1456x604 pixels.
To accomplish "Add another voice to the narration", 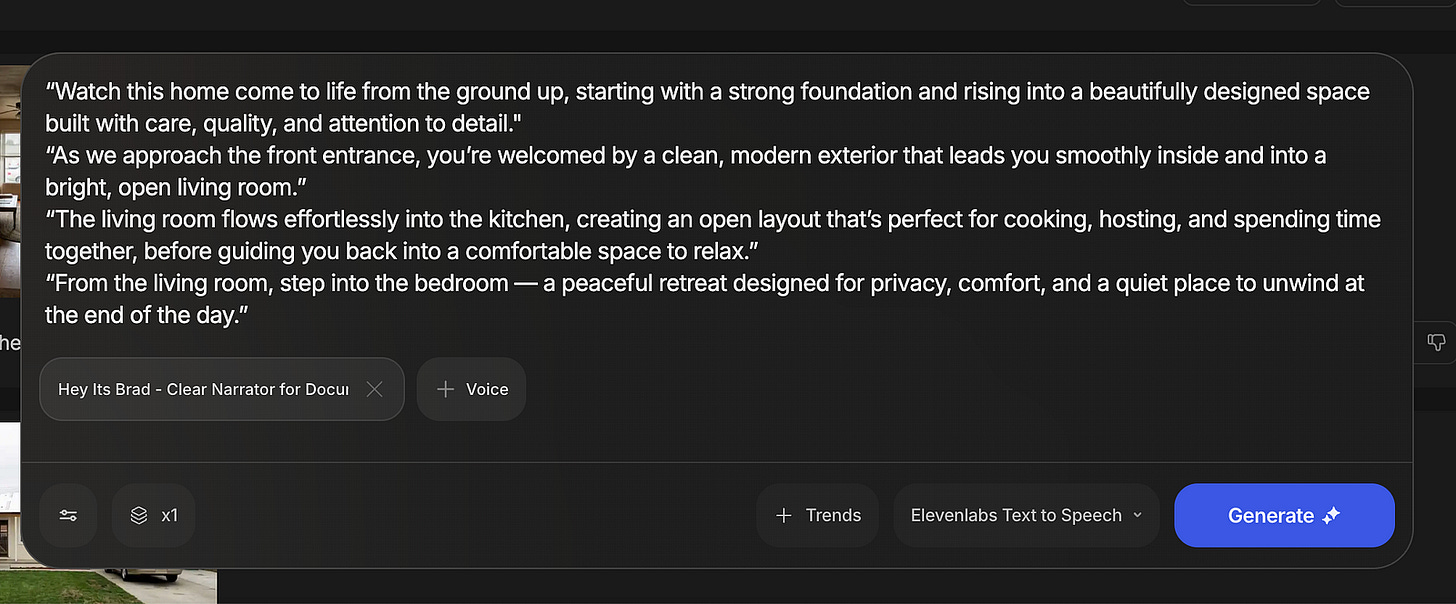I will pyautogui.click(x=471, y=389).
